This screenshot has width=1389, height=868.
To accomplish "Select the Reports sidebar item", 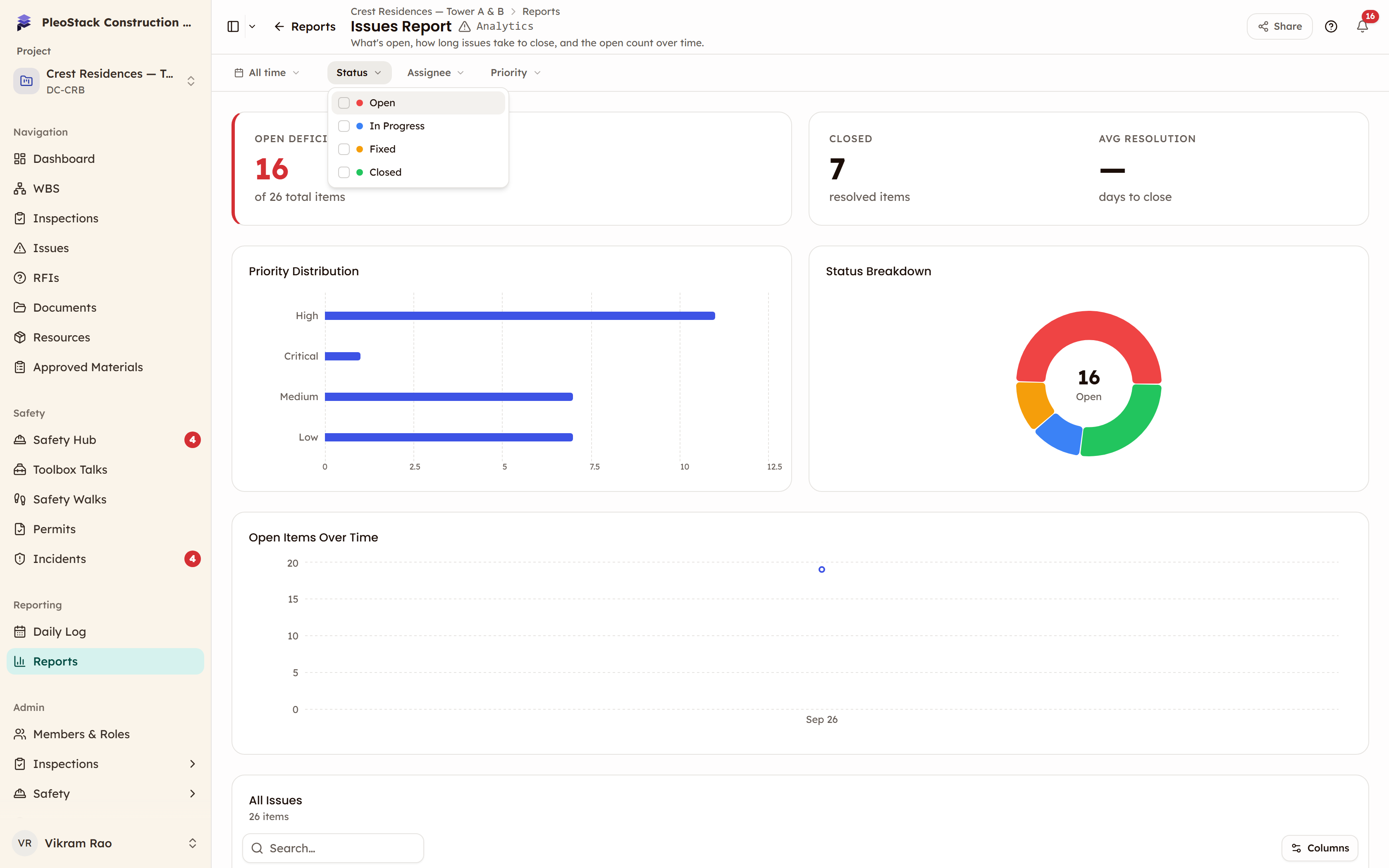I will pyautogui.click(x=105, y=661).
